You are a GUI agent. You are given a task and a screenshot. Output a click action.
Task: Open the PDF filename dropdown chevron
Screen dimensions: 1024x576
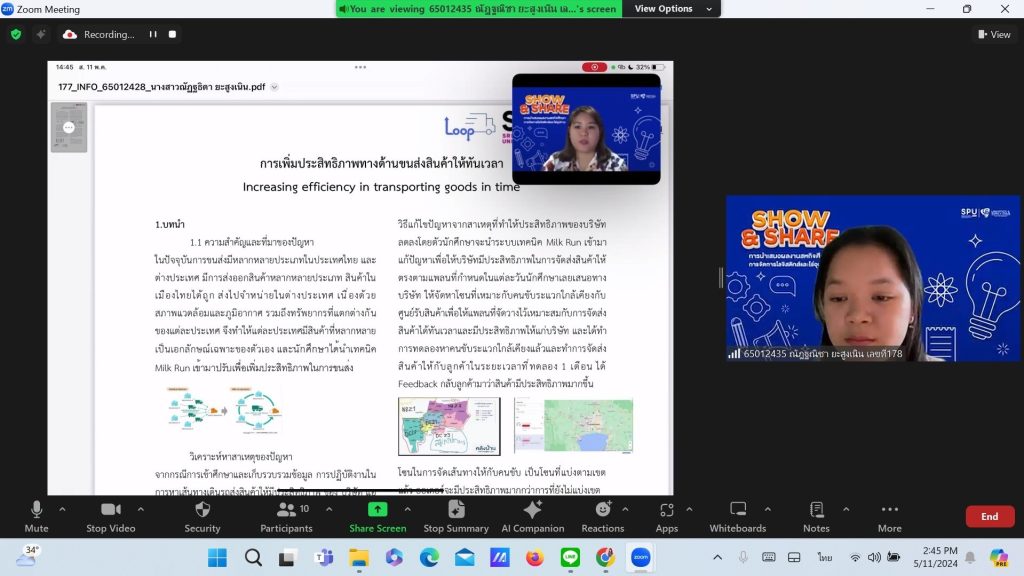(274, 87)
